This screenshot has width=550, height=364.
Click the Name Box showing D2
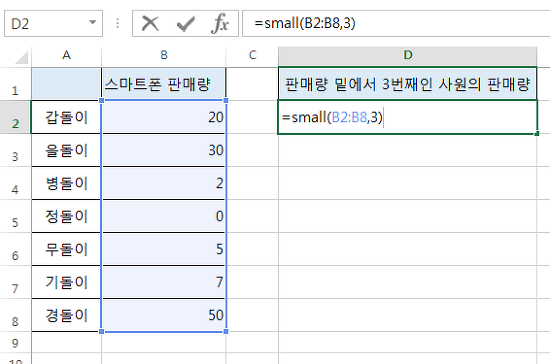click(x=53, y=23)
